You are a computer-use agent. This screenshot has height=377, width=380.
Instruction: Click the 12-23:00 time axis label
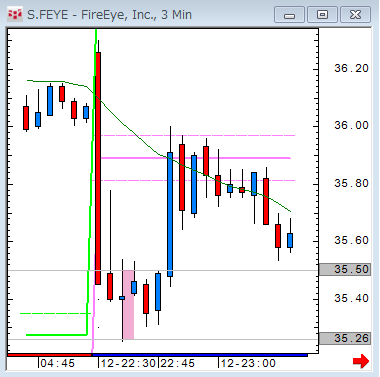248,363
